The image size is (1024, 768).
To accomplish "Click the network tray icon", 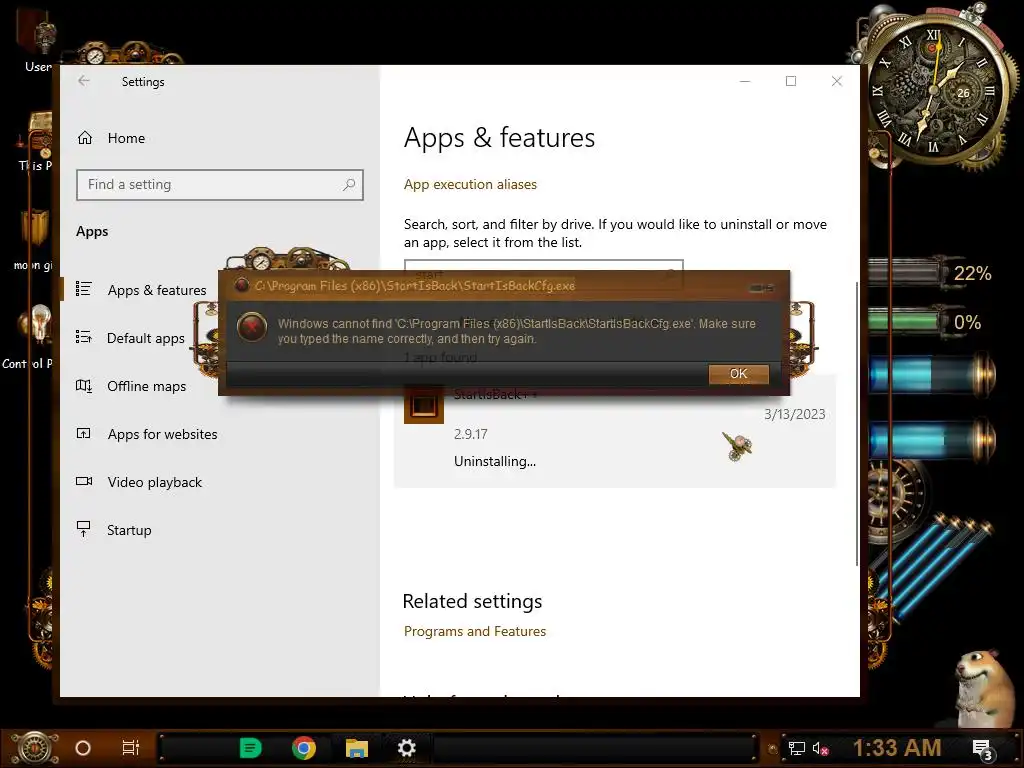I will [796, 748].
